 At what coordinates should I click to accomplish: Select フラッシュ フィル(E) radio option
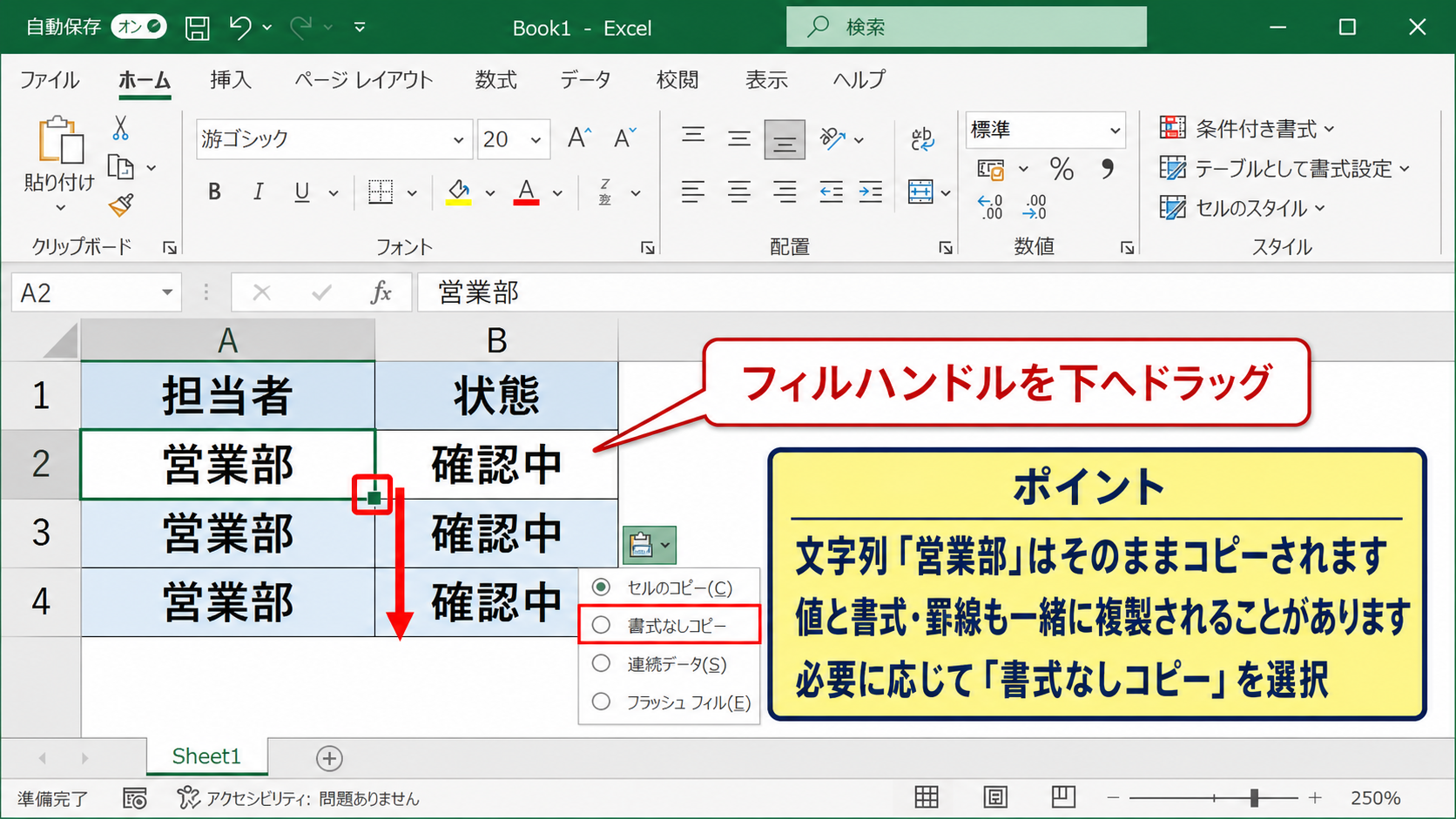(x=601, y=702)
